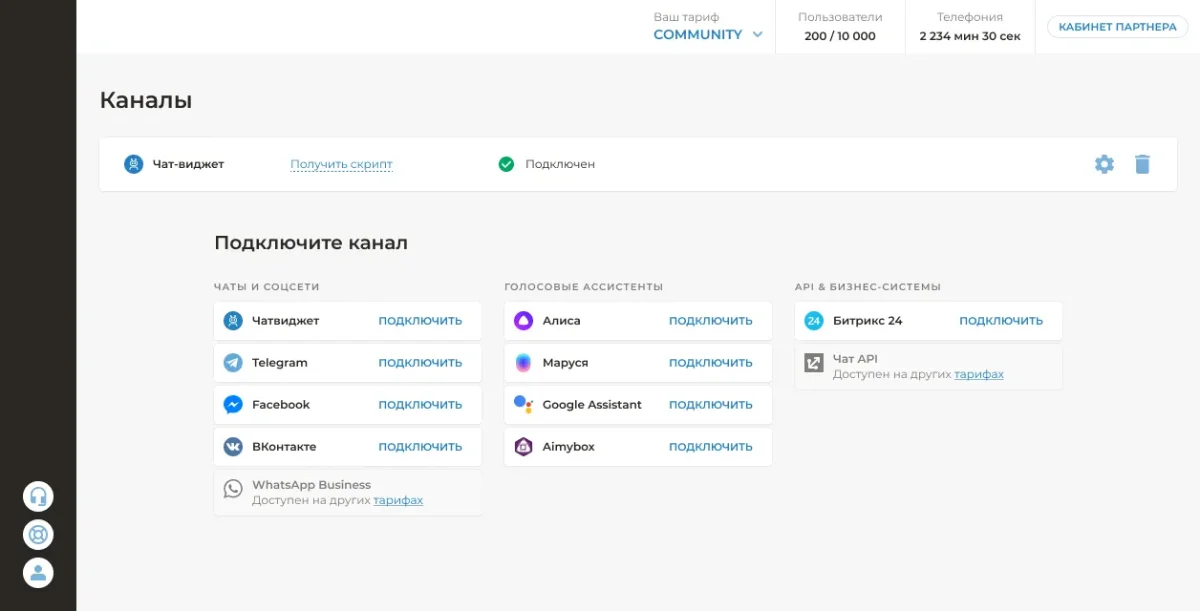Open user profile icon in sidebar

(38, 573)
